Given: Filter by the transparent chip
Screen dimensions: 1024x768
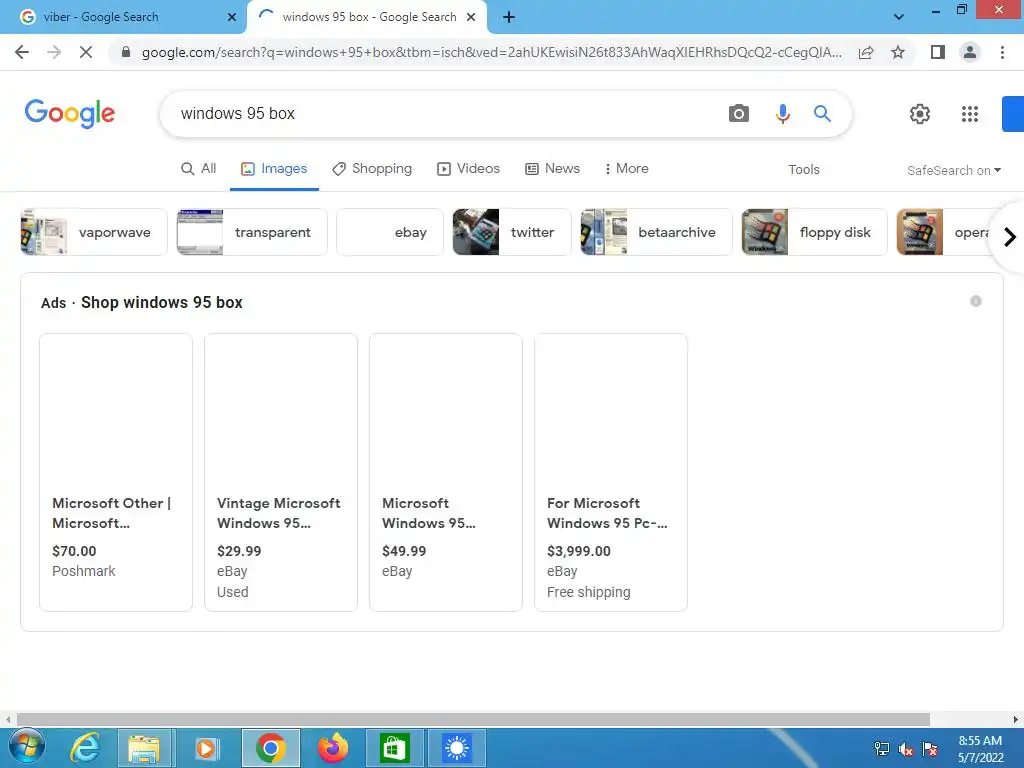Looking at the screenshot, I should click(x=252, y=232).
